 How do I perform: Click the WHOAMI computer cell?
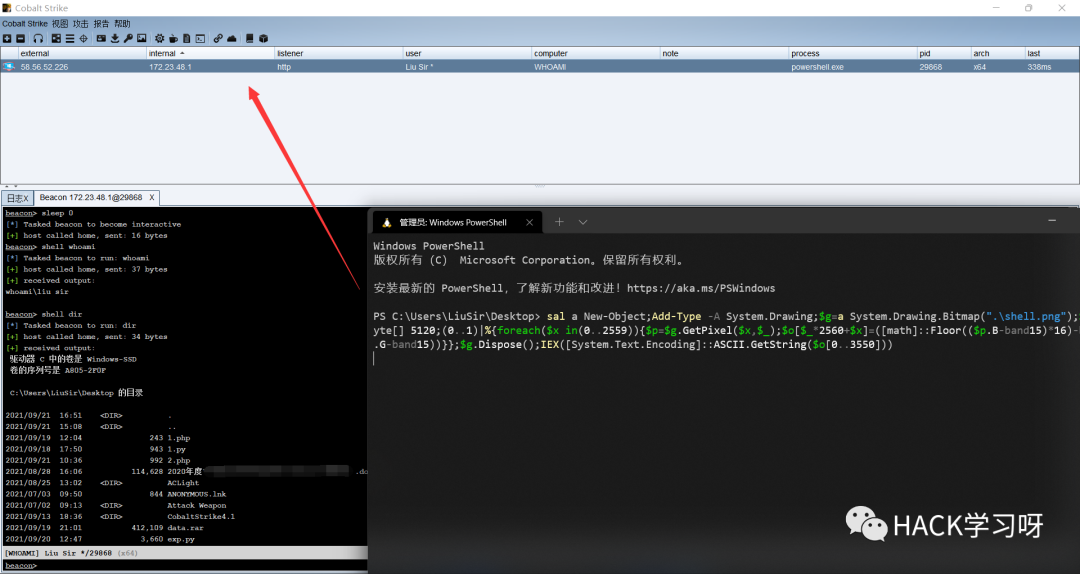550,67
